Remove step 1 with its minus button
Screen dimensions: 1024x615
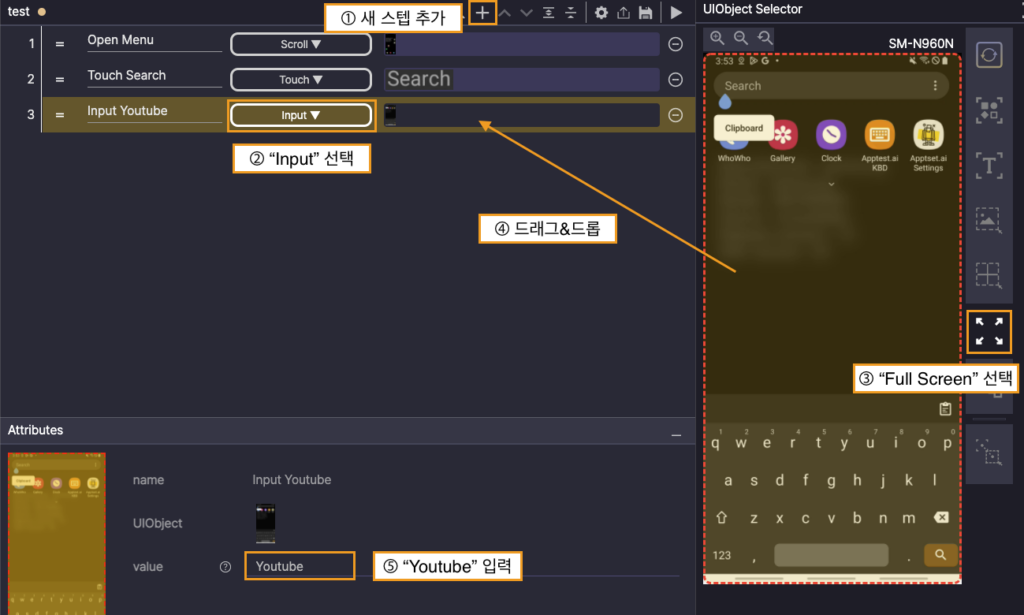[x=675, y=44]
